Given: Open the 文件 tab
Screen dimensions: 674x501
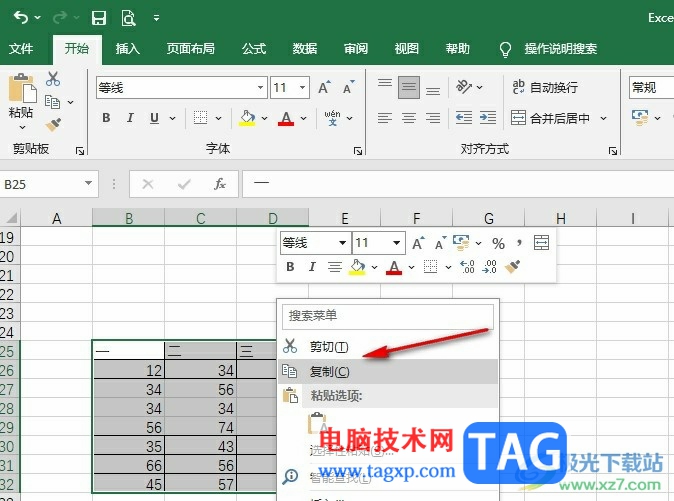Looking at the screenshot, I should 21,49.
